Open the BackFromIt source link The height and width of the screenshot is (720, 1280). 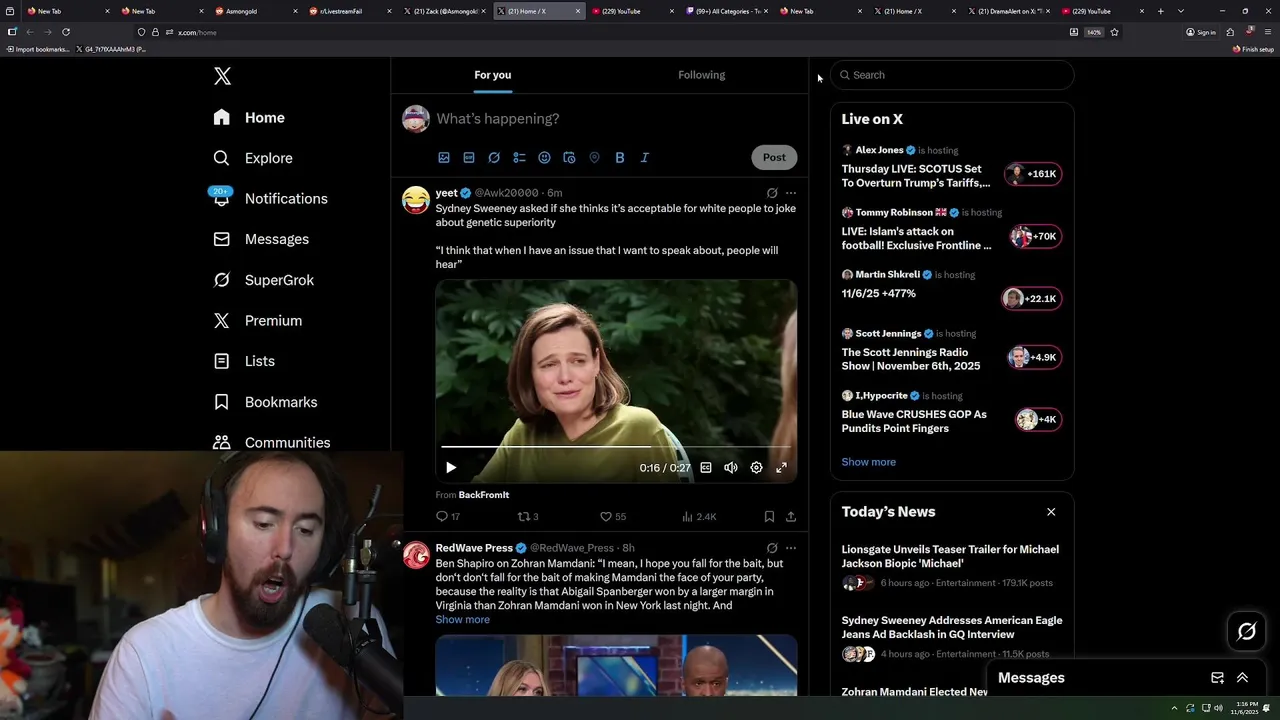coord(484,495)
